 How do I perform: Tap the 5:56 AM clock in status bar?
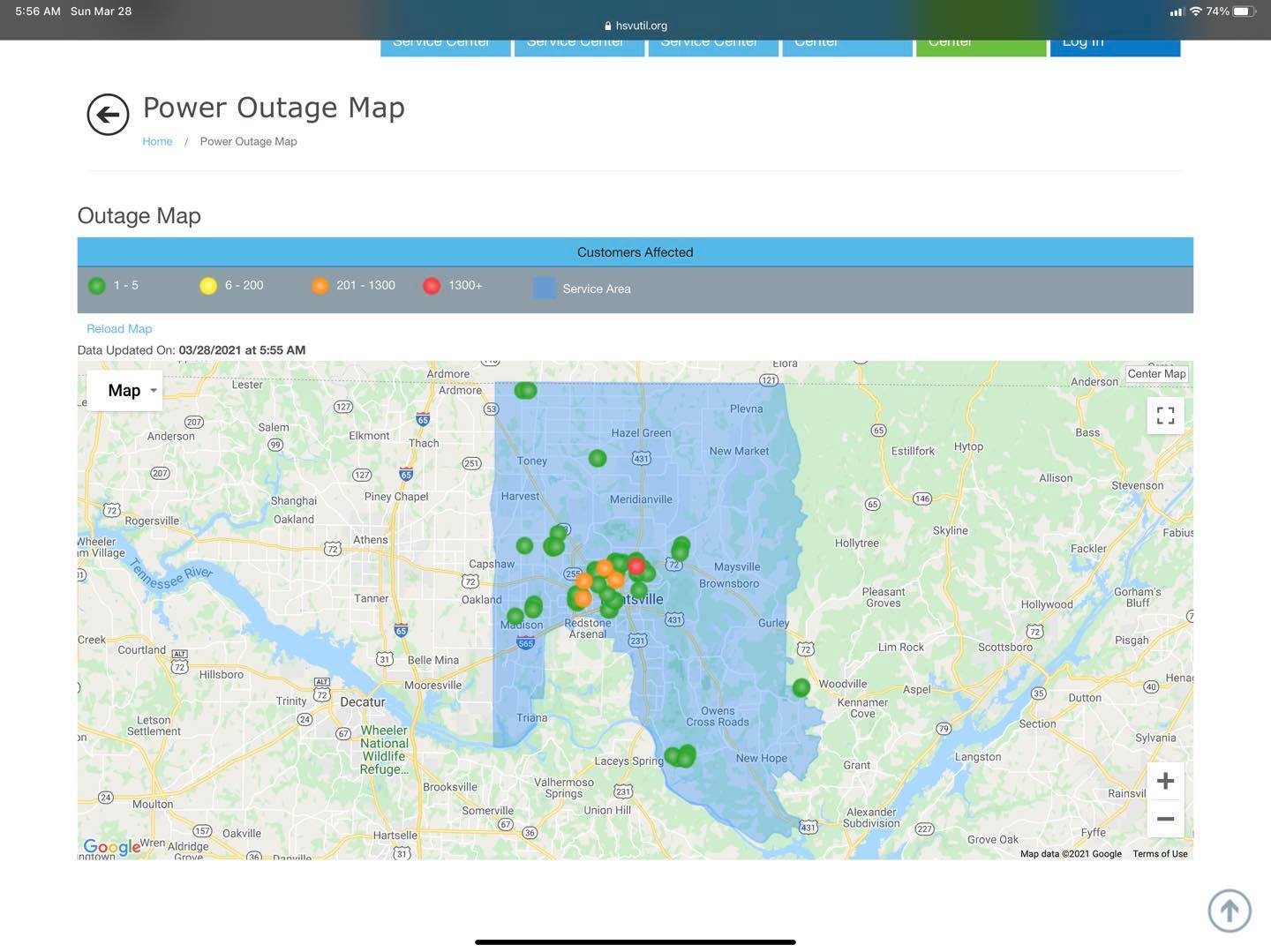38,11
